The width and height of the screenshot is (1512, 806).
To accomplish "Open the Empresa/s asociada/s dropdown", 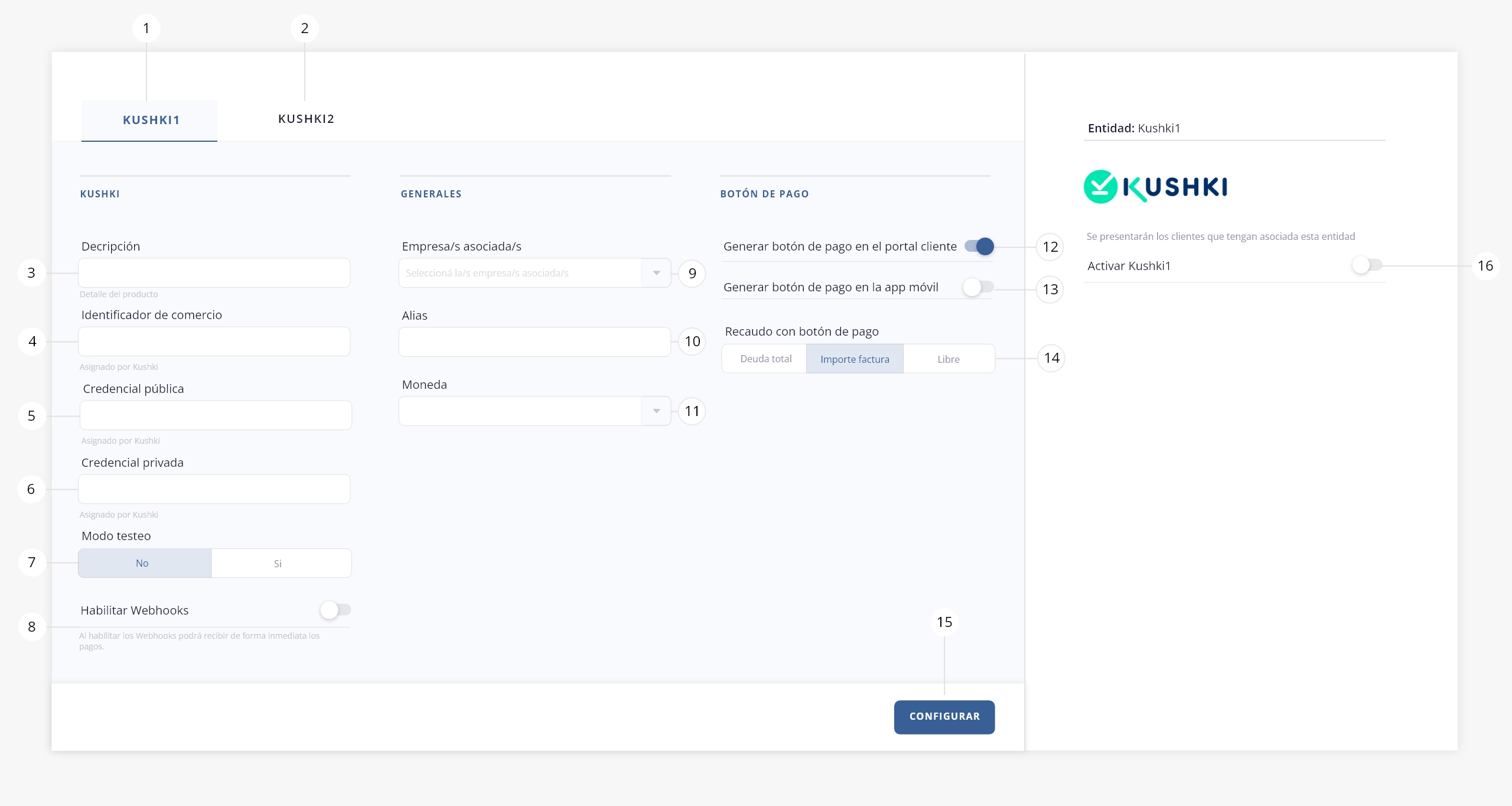I will pos(535,273).
